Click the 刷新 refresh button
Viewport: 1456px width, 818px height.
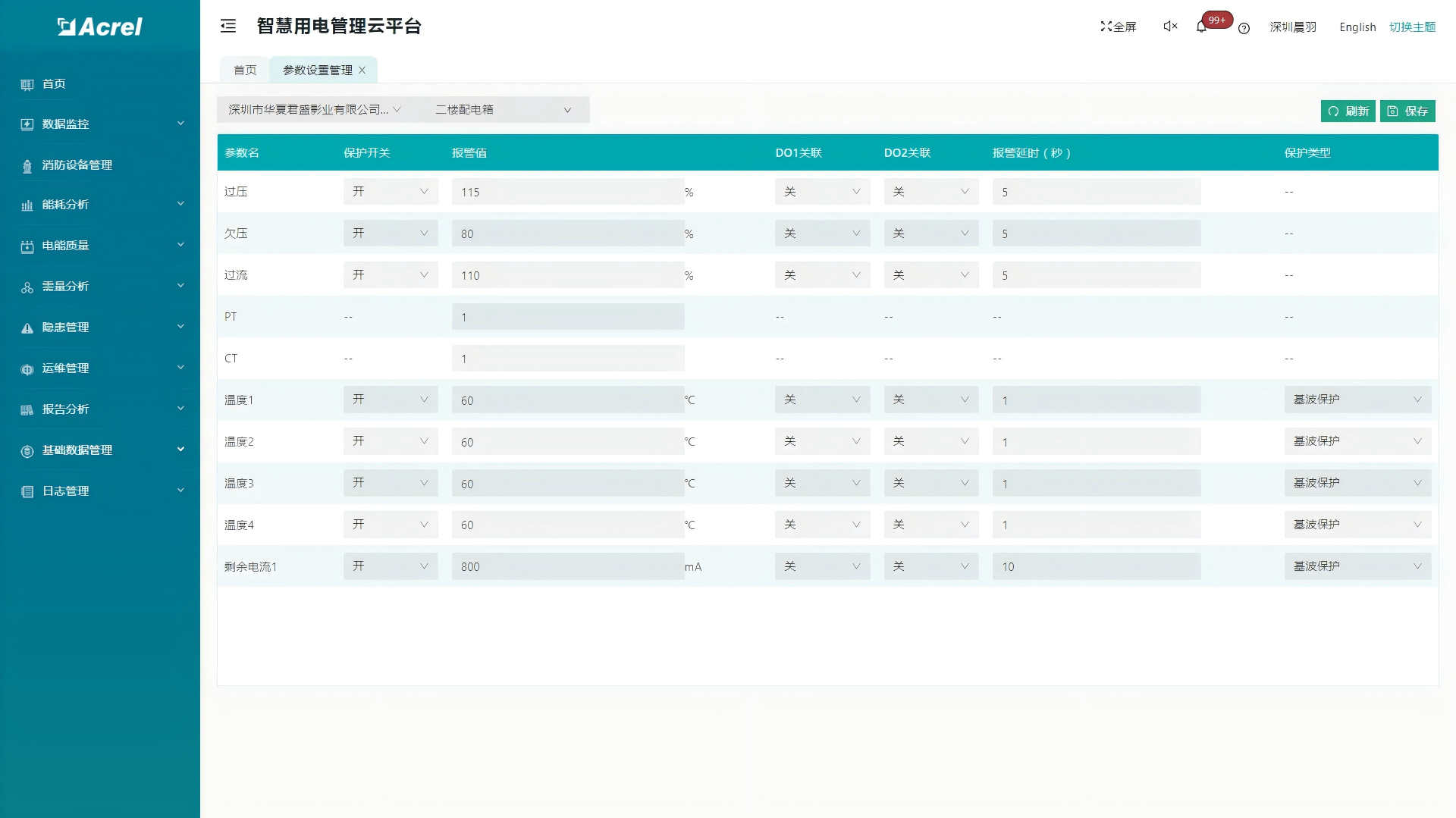point(1348,111)
